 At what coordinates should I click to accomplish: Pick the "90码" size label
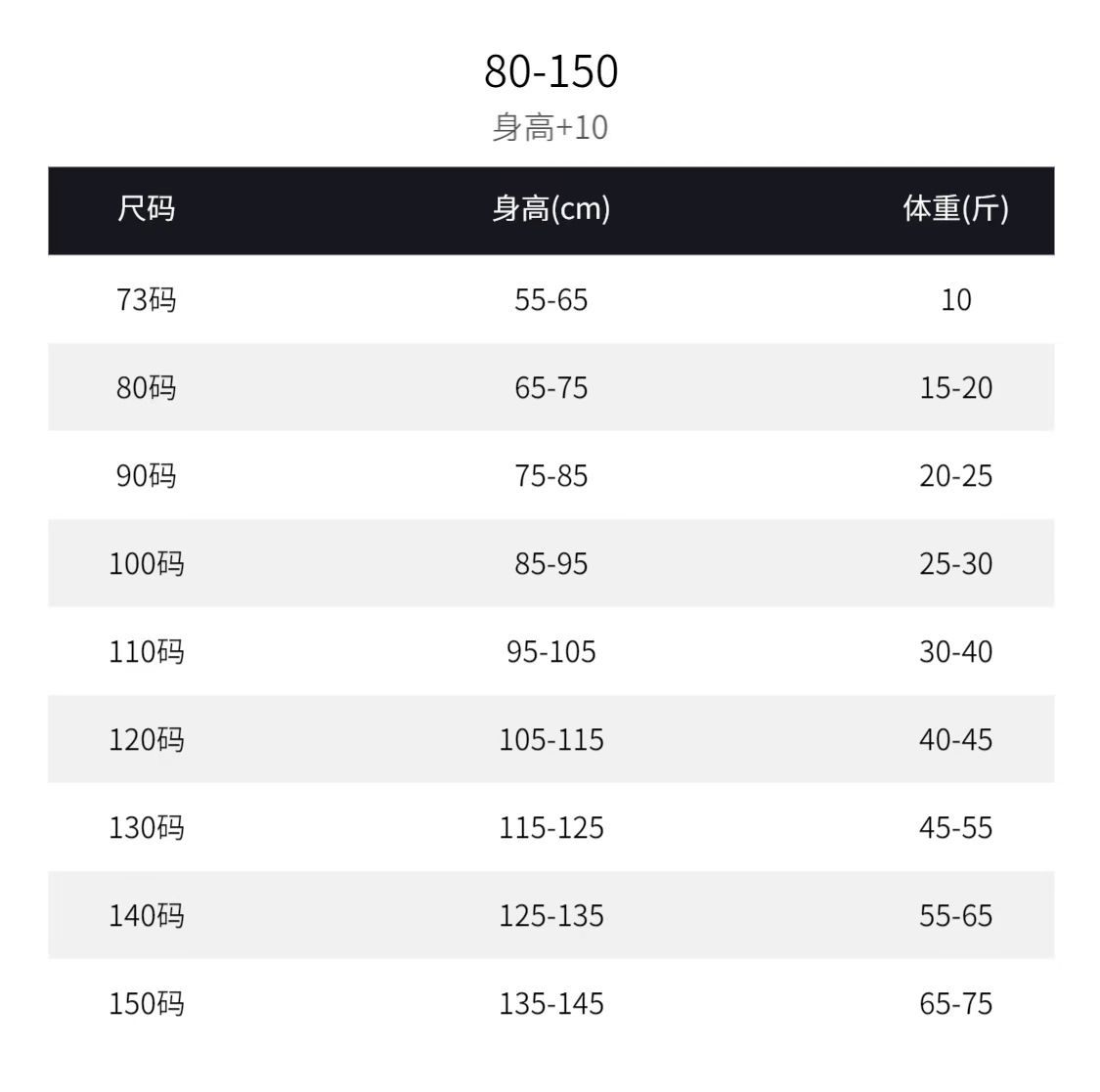(x=147, y=475)
